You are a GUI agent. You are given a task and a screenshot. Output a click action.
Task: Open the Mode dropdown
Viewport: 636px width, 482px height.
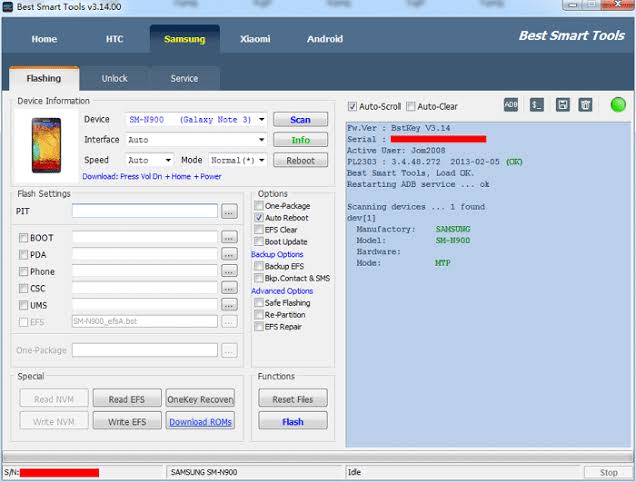coord(262,160)
